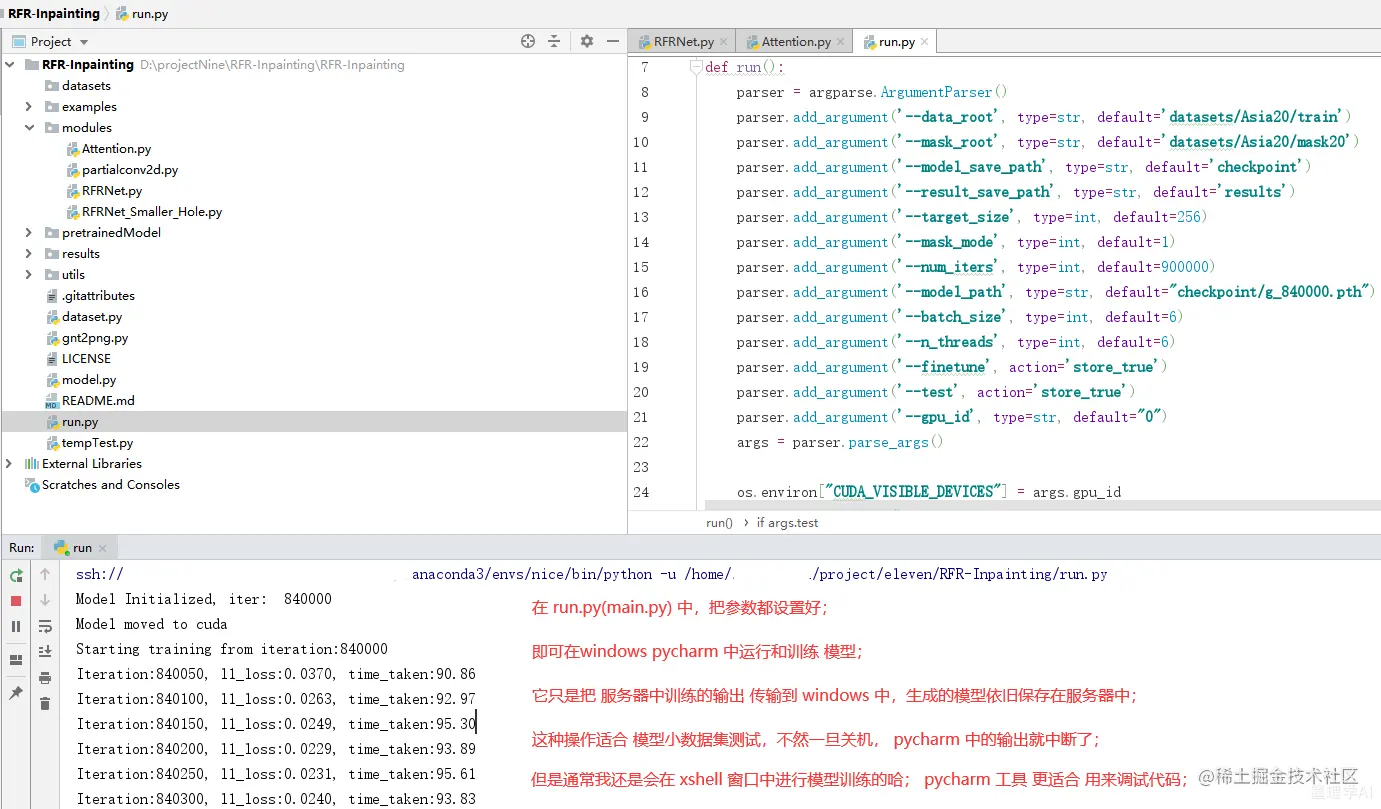Locate current file in Project tree
Screen dimensions: 1381x809
(x=528, y=41)
